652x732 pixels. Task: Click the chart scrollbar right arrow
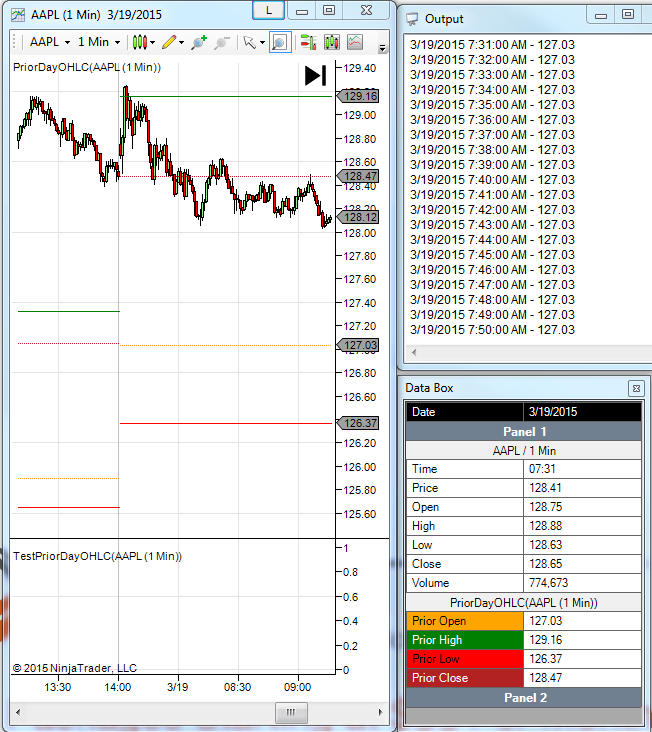pos(380,712)
